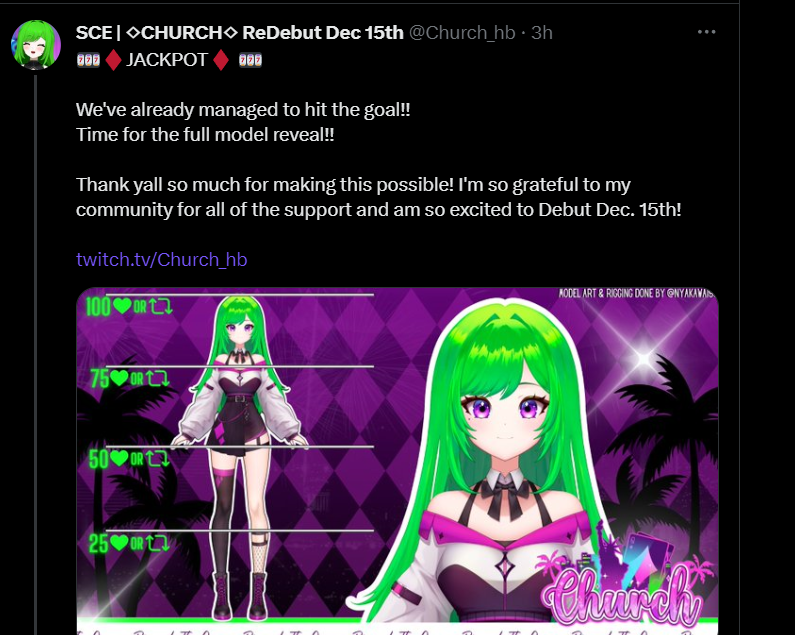This screenshot has width=795, height=635.
Task: Click the red diamond before JACKPOT
Action: (x=113, y=60)
